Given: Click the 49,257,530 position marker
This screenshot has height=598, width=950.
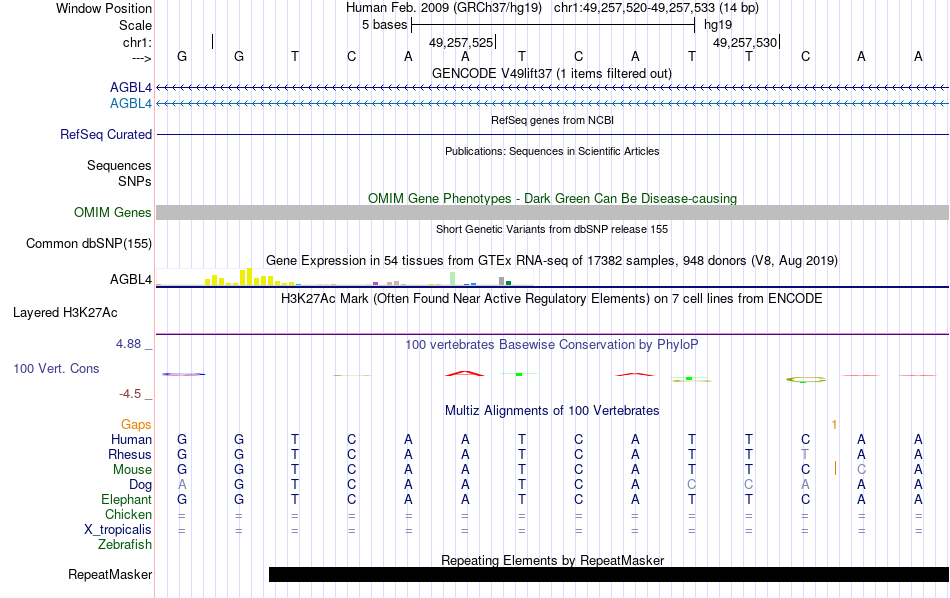Looking at the screenshot, I should click(745, 42).
